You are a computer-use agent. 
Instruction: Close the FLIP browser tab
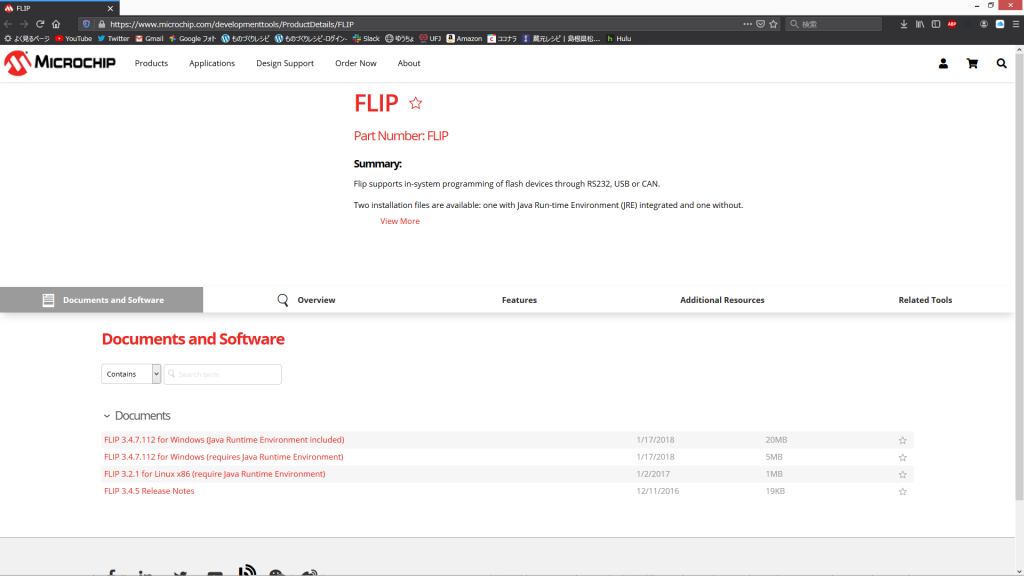[110, 8]
